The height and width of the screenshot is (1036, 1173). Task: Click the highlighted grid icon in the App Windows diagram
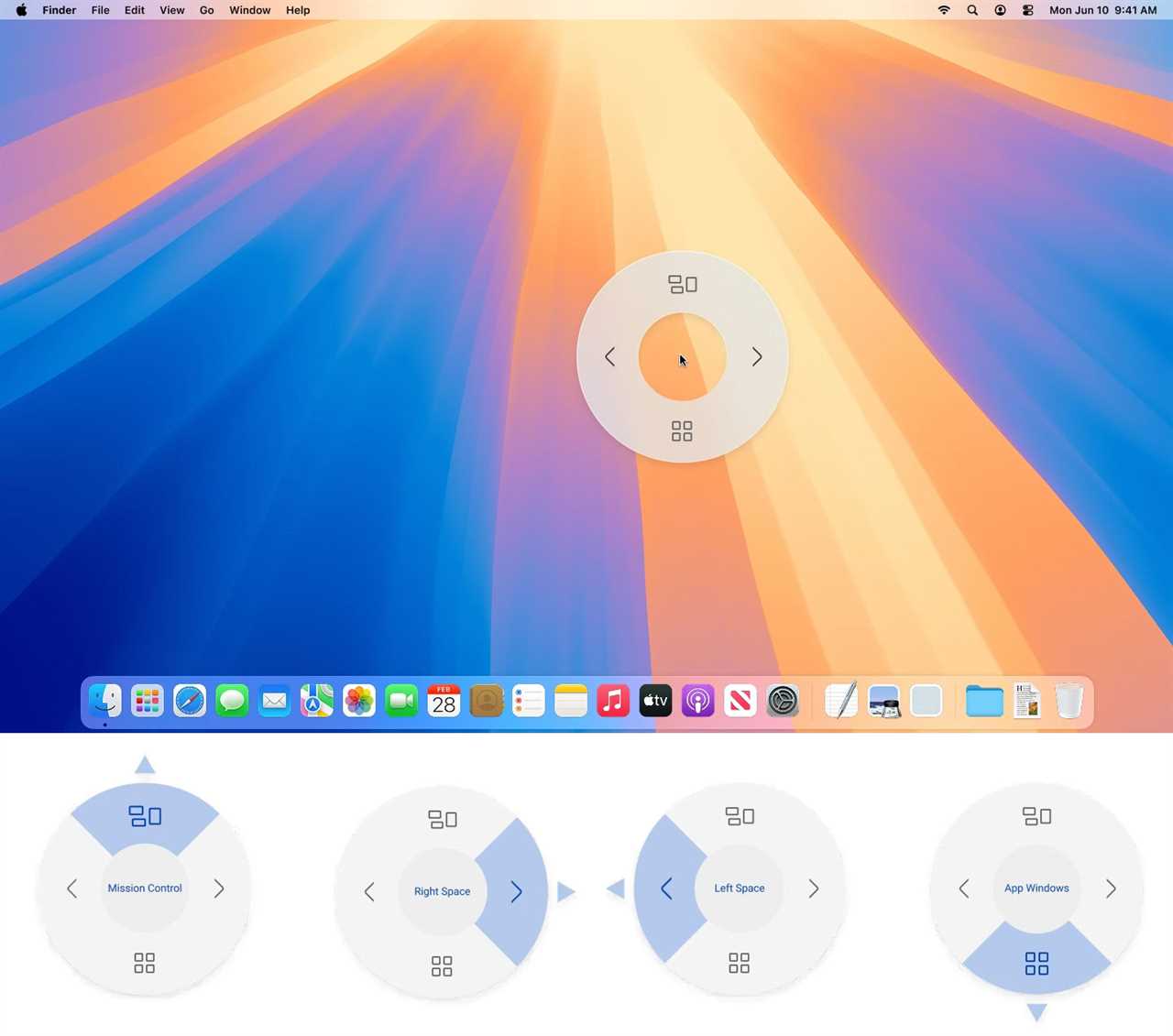[1036, 963]
